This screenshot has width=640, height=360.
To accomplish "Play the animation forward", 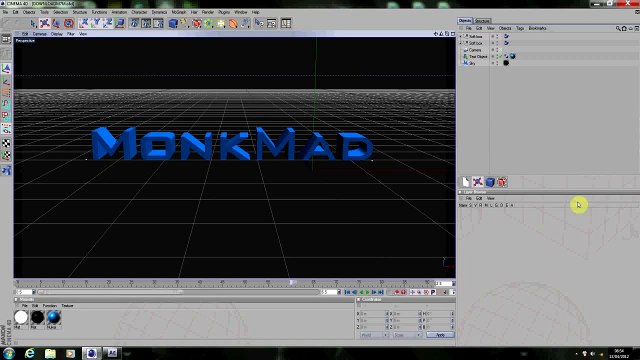I will pos(368,292).
